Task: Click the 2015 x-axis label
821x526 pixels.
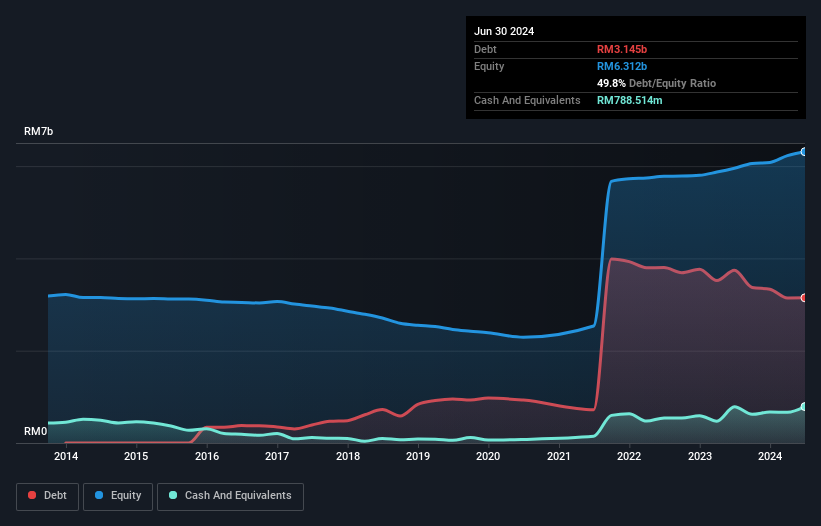Action: [x=136, y=456]
